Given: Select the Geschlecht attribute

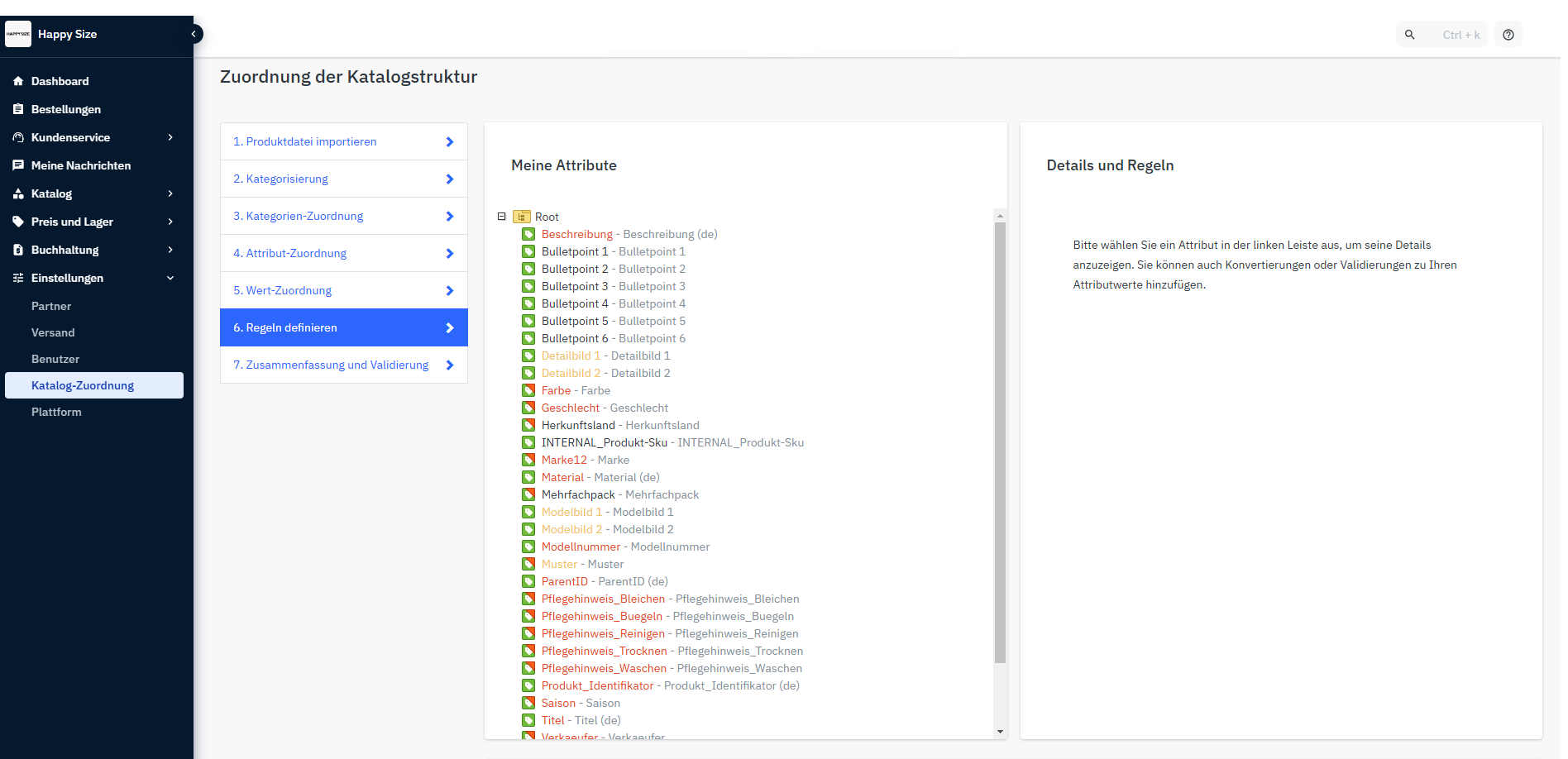Looking at the screenshot, I should (x=570, y=408).
